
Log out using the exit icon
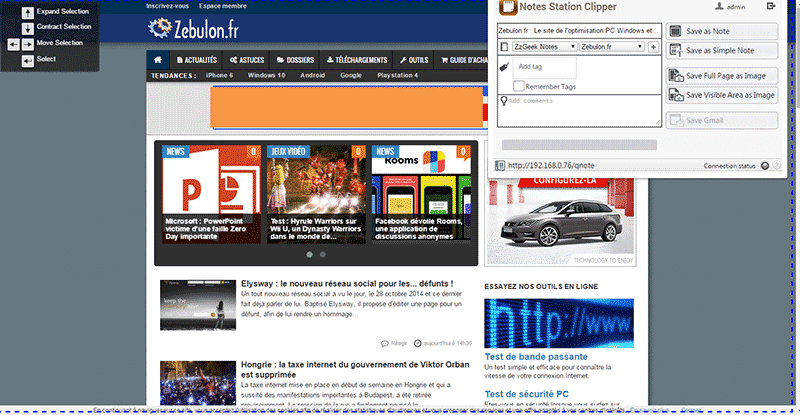tap(771, 6)
